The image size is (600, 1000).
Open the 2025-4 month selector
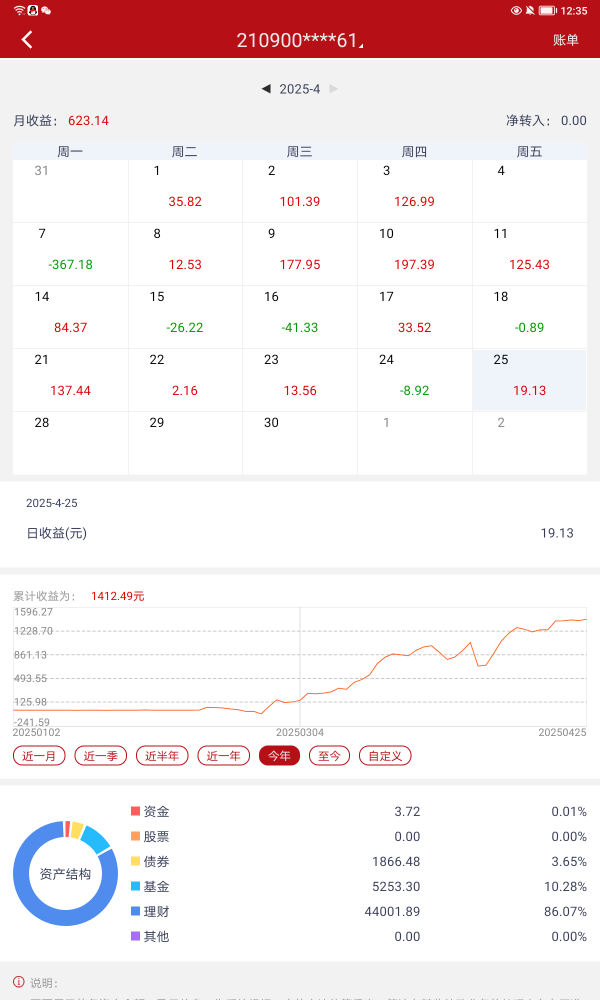pos(300,89)
